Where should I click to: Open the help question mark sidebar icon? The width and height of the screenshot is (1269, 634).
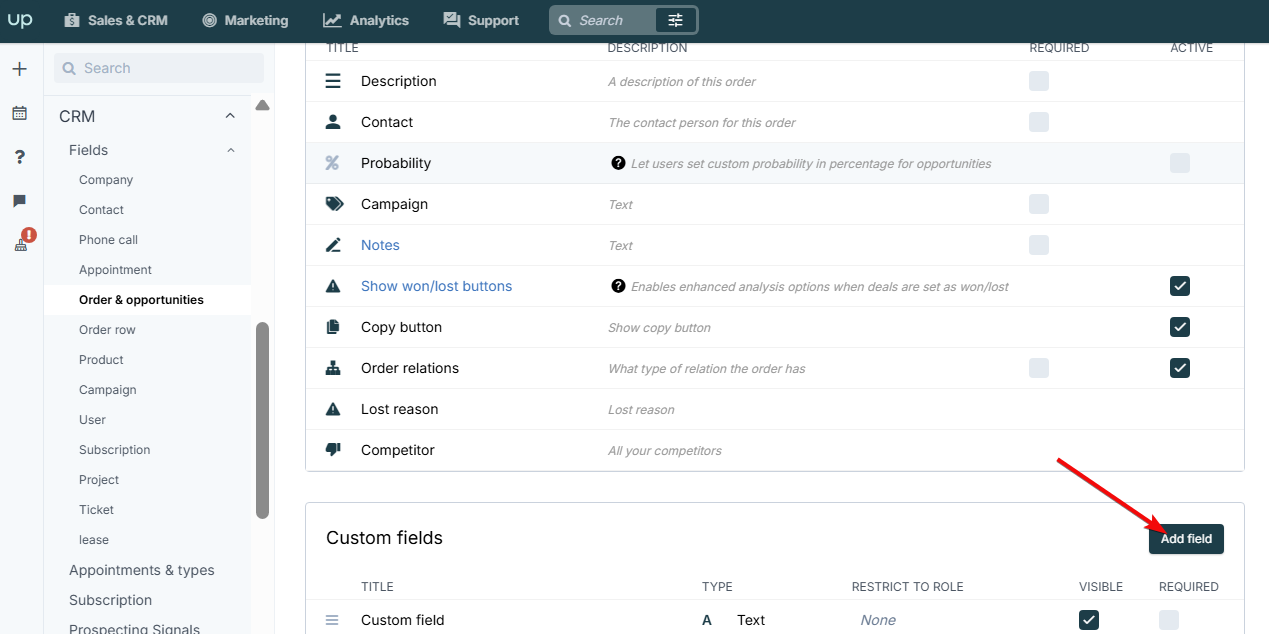point(20,157)
